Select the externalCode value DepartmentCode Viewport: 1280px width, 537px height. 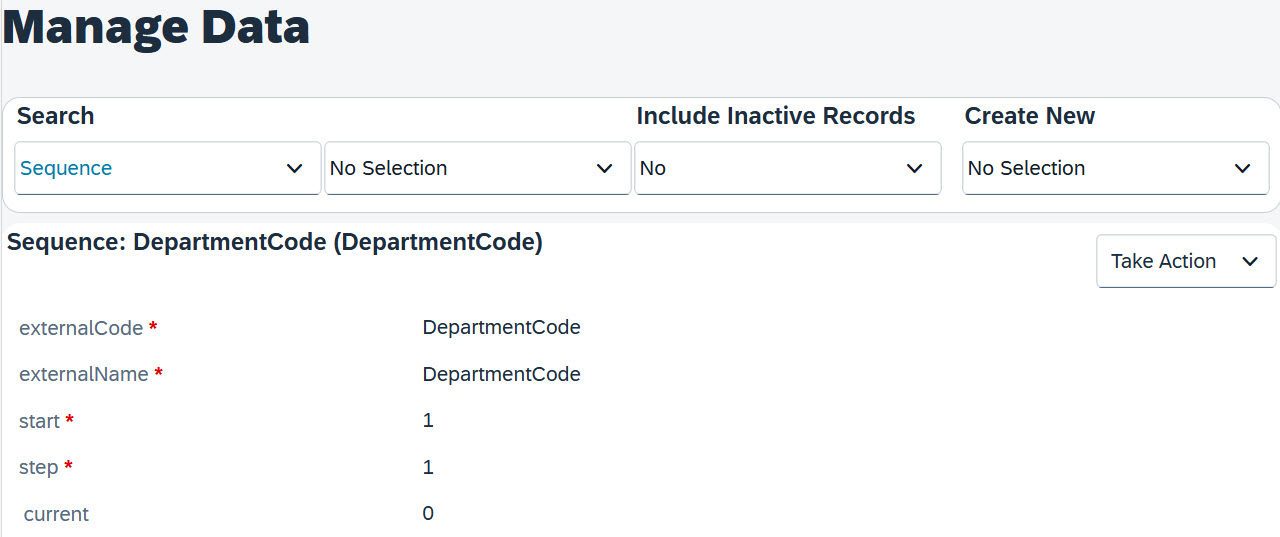501,327
